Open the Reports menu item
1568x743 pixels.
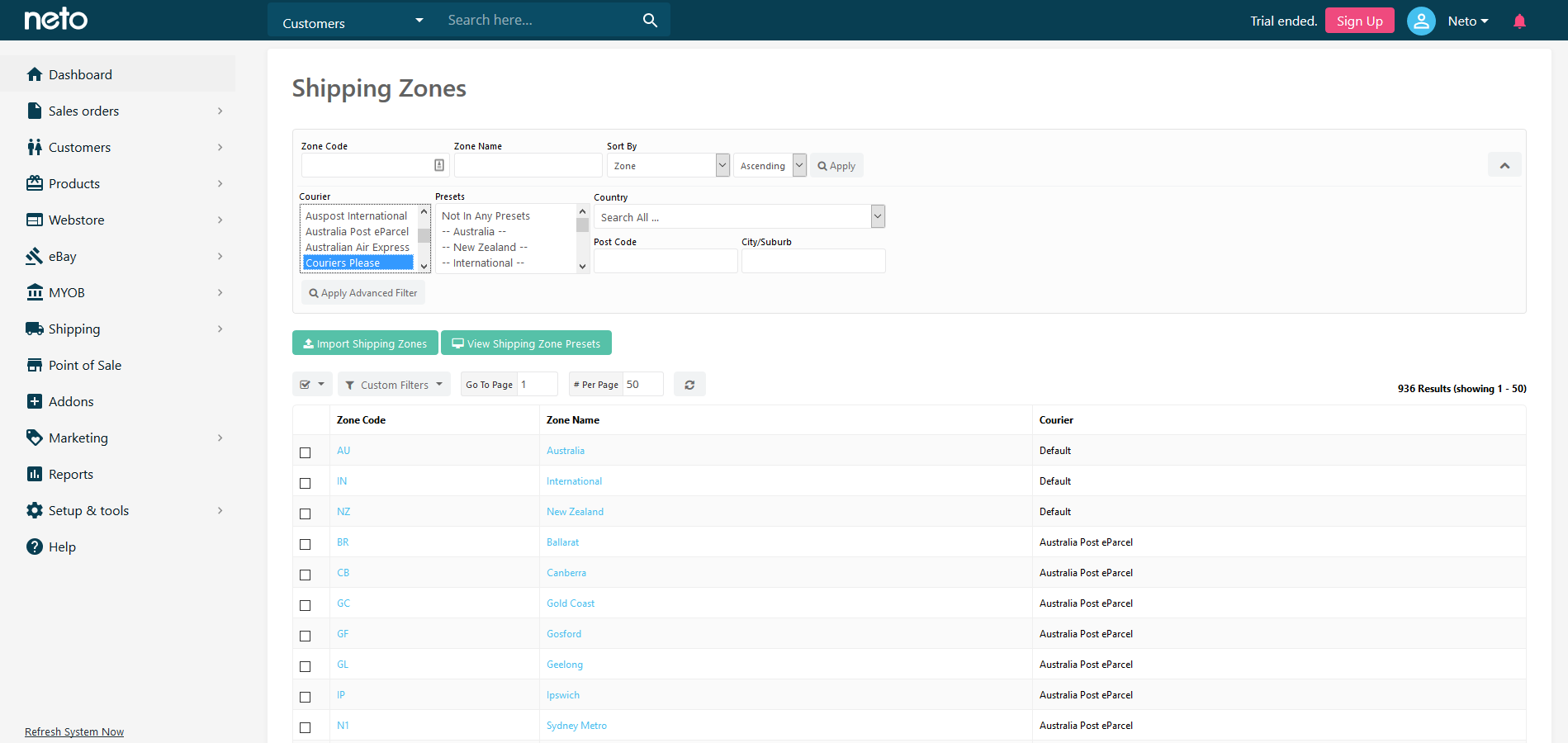117,474
